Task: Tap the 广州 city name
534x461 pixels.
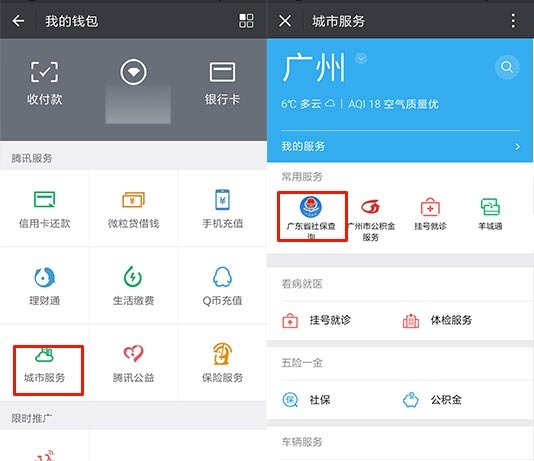Action: 314,68
